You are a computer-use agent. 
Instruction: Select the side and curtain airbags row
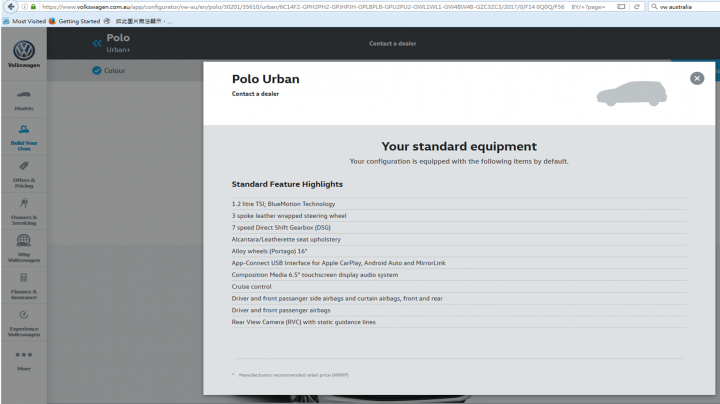point(459,298)
